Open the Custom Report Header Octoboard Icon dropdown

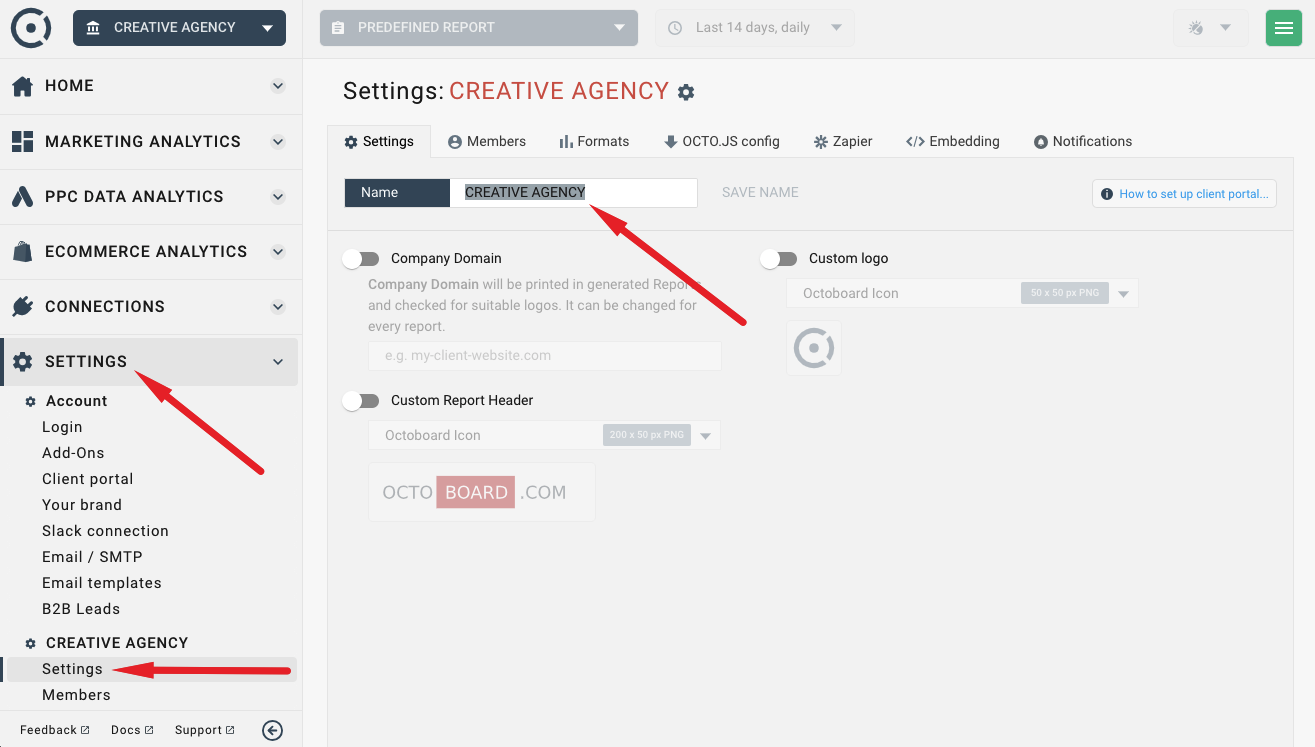544,435
